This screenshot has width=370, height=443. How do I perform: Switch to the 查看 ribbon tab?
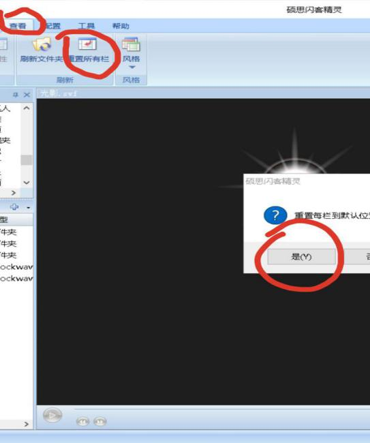click(18, 26)
